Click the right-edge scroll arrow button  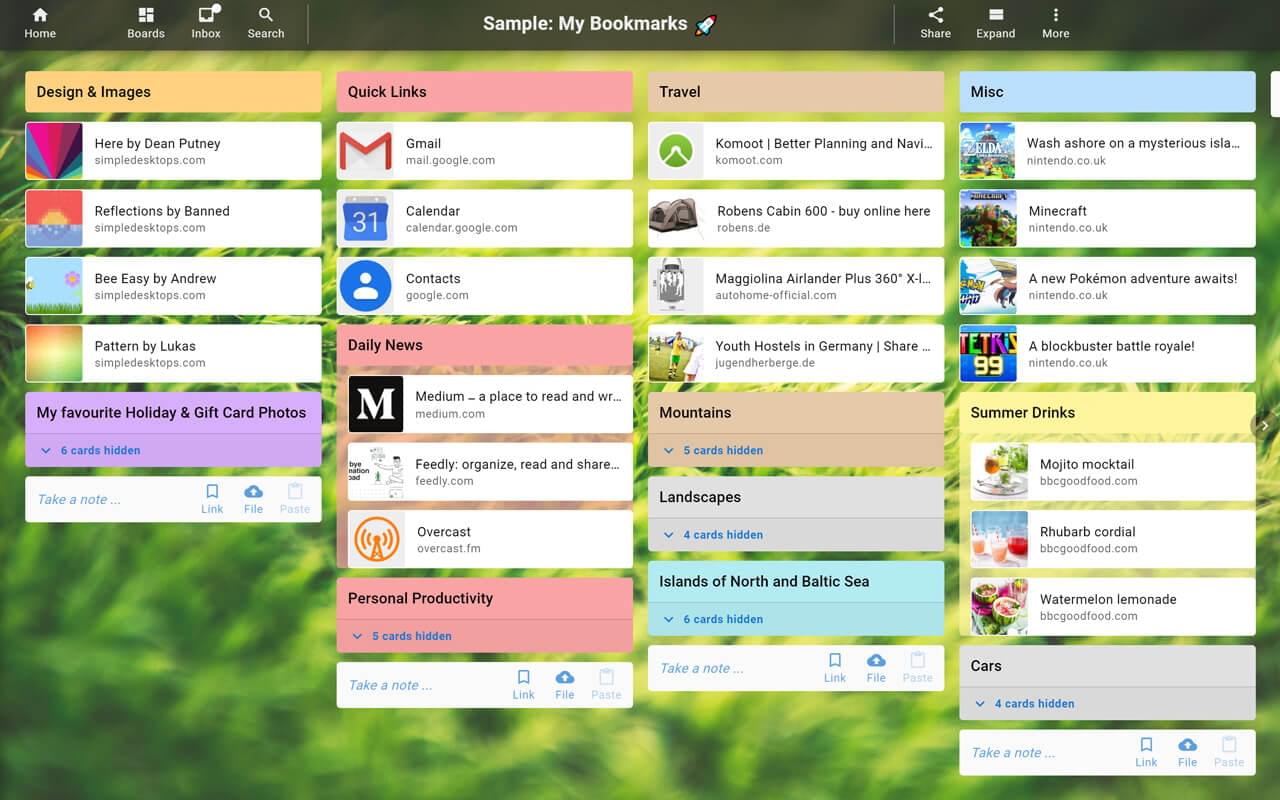pyautogui.click(x=1265, y=425)
